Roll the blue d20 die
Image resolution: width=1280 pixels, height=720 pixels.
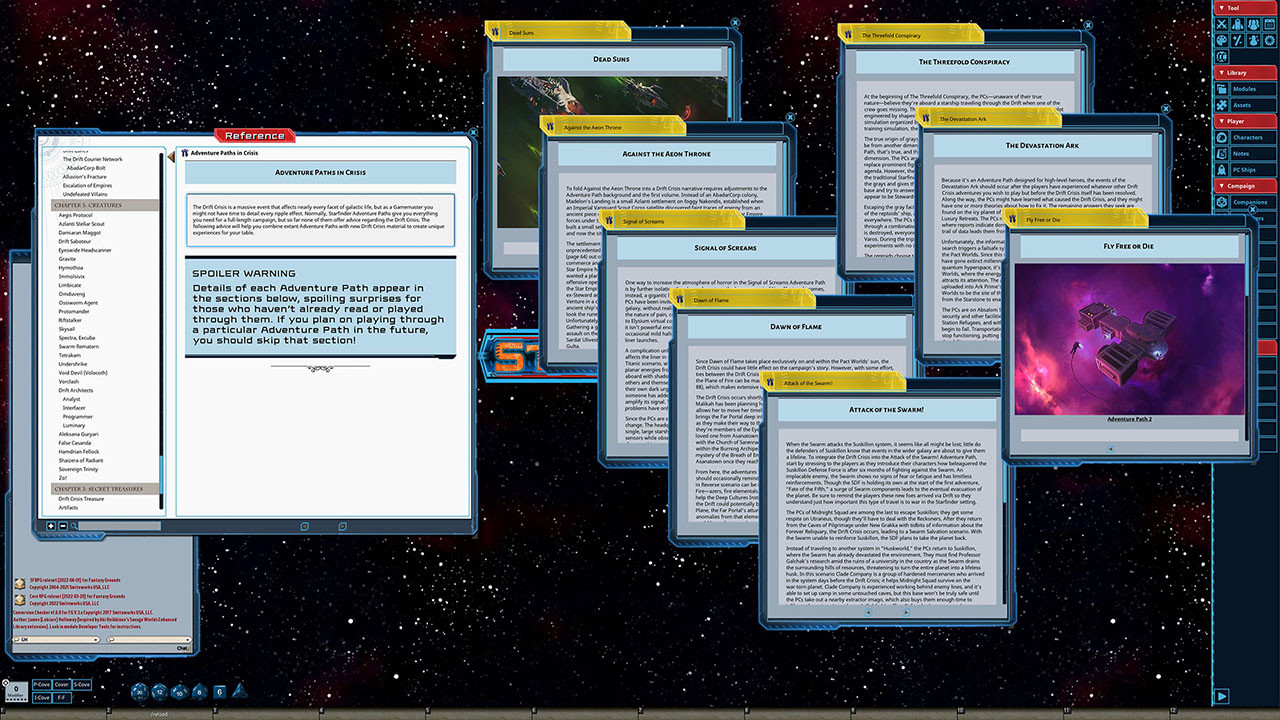(139, 691)
